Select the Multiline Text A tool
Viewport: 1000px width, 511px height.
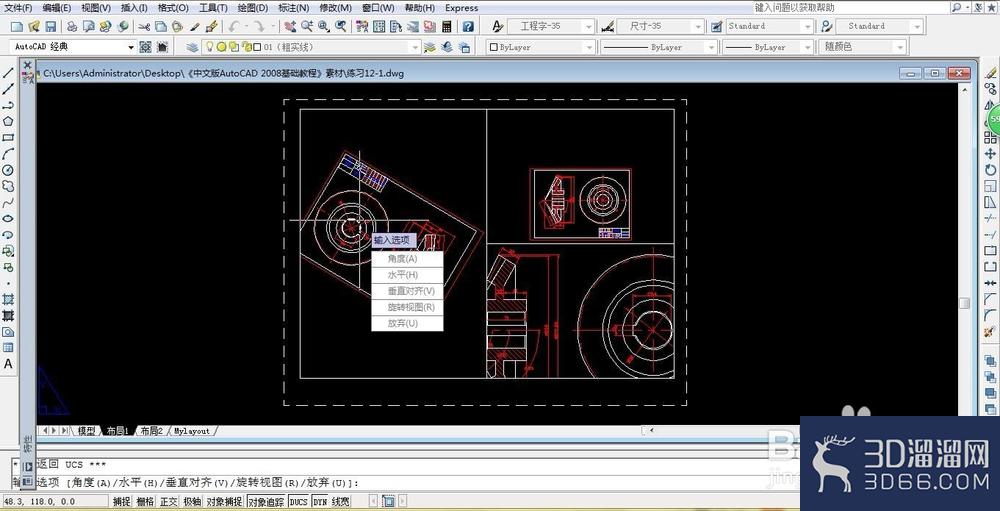8,364
